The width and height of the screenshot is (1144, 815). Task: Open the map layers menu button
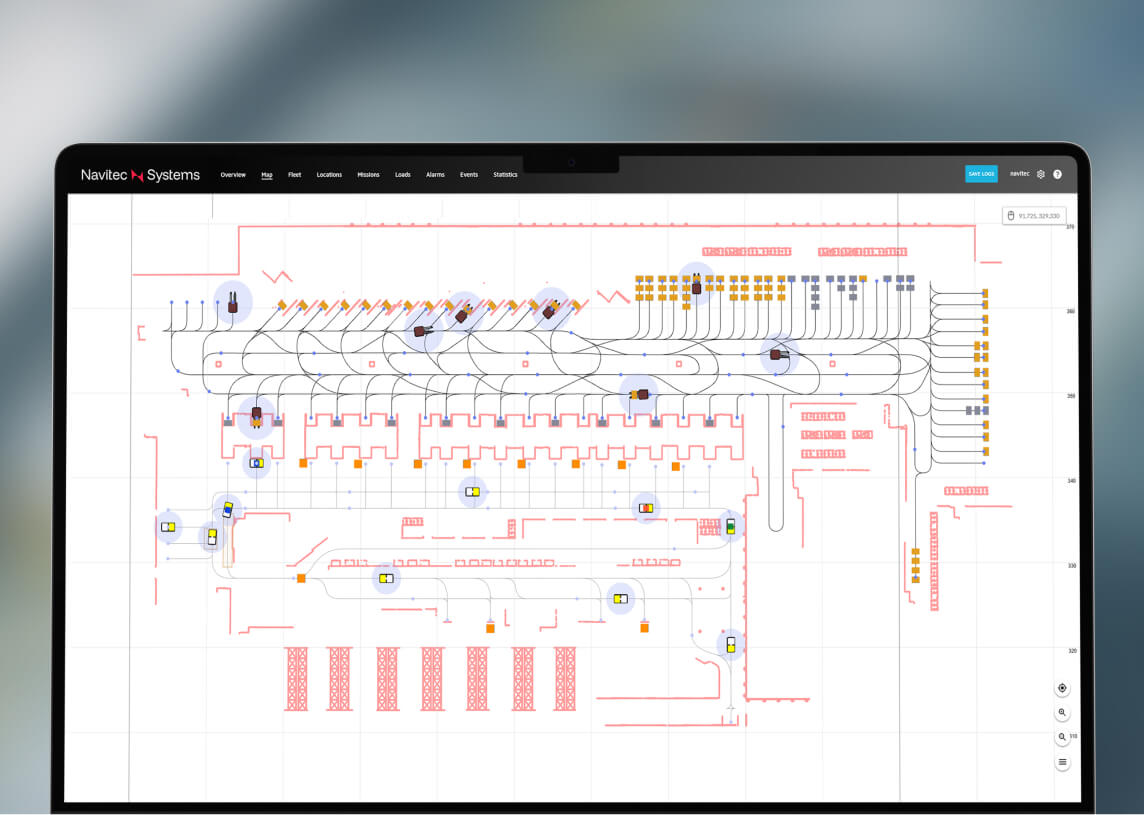(1062, 762)
